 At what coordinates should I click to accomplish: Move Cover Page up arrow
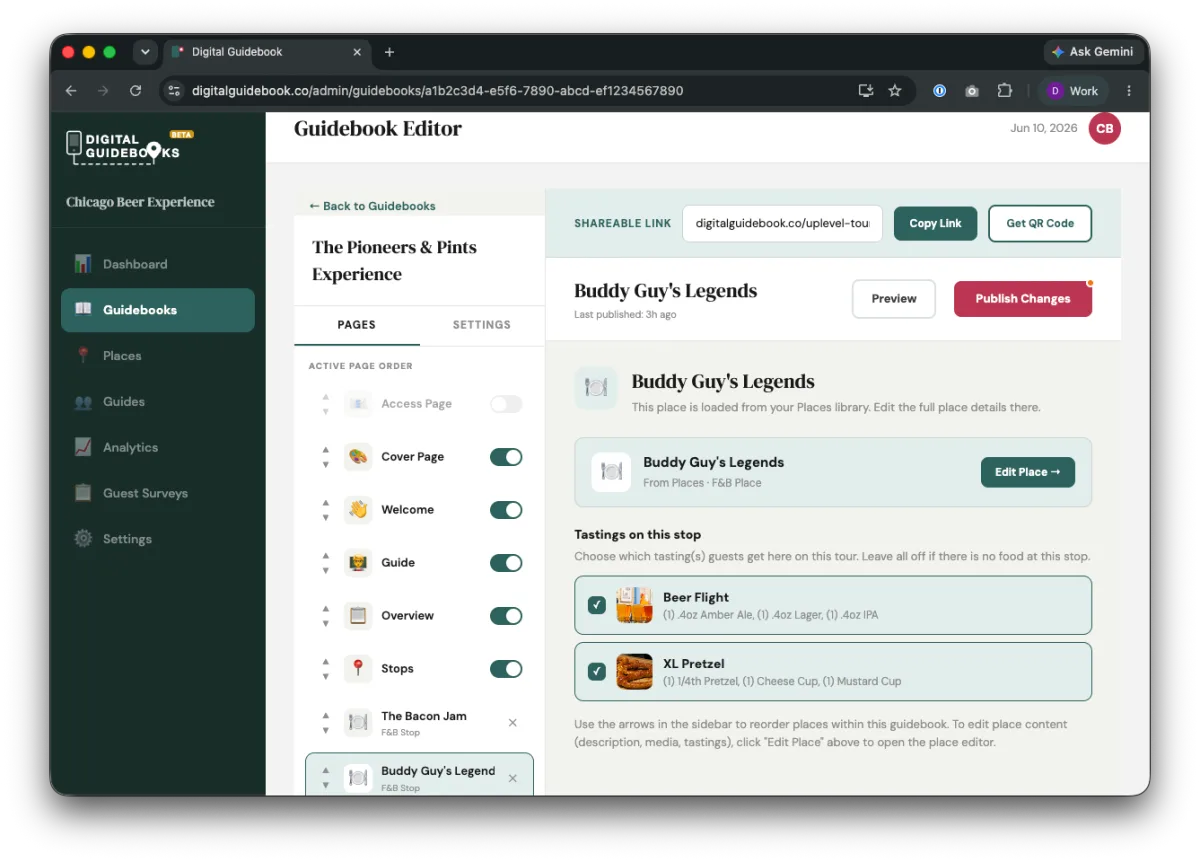click(x=325, y=450)
